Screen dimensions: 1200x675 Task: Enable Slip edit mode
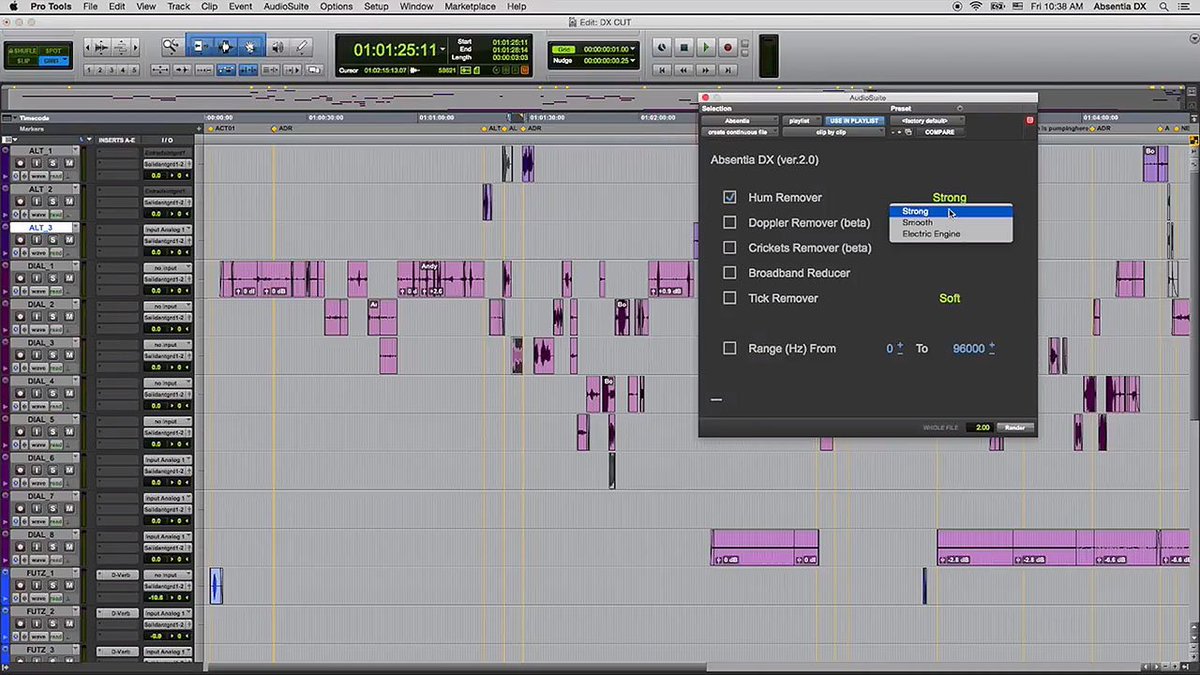23,61
